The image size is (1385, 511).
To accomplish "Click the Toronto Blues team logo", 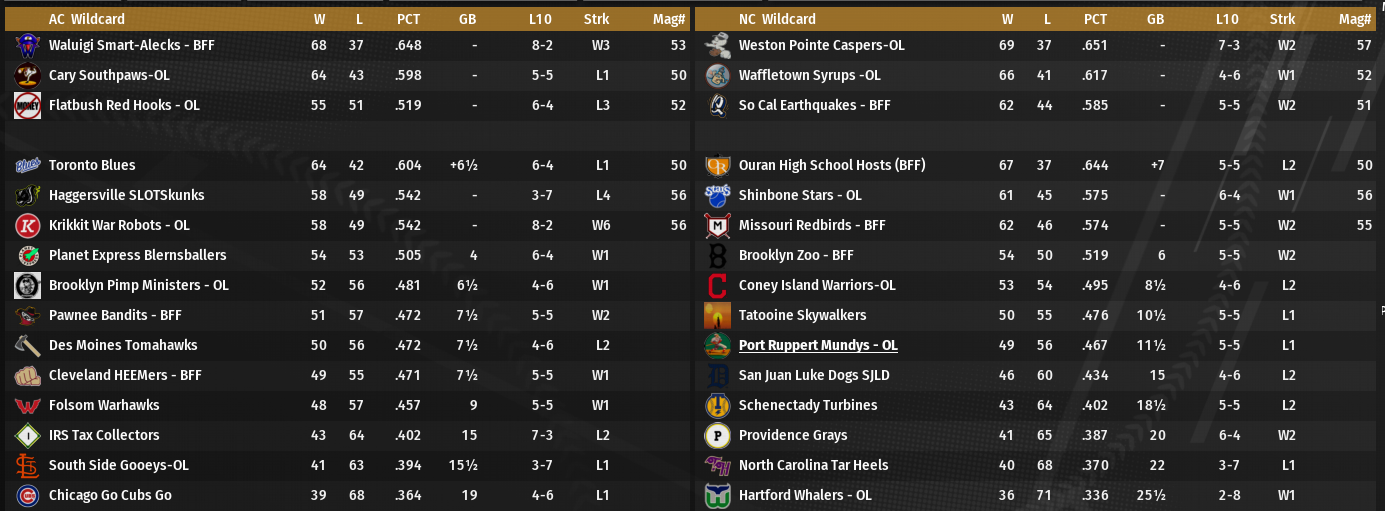I will click(x=27, y=165).
